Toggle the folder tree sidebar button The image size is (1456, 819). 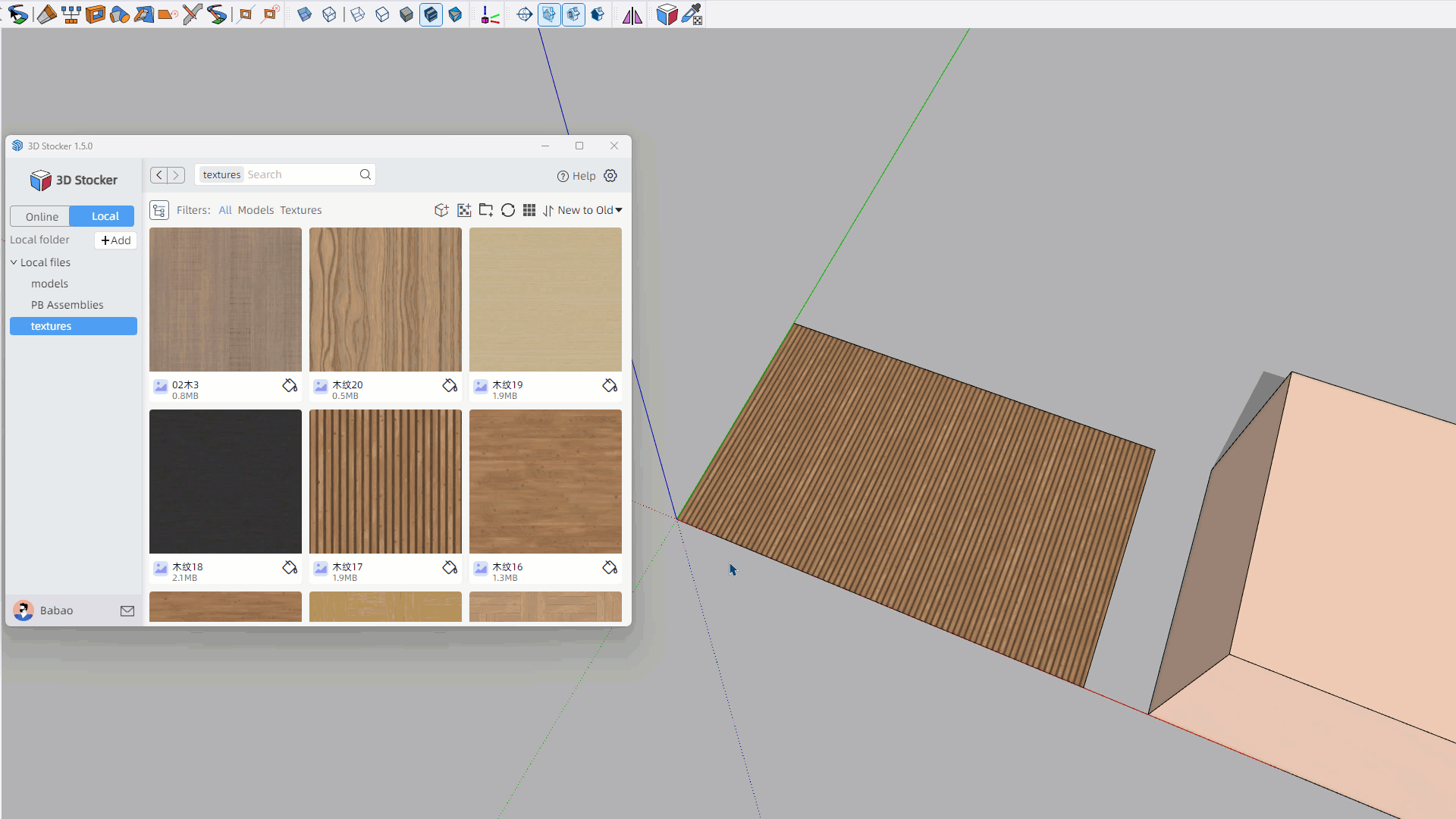click(159, 210)
